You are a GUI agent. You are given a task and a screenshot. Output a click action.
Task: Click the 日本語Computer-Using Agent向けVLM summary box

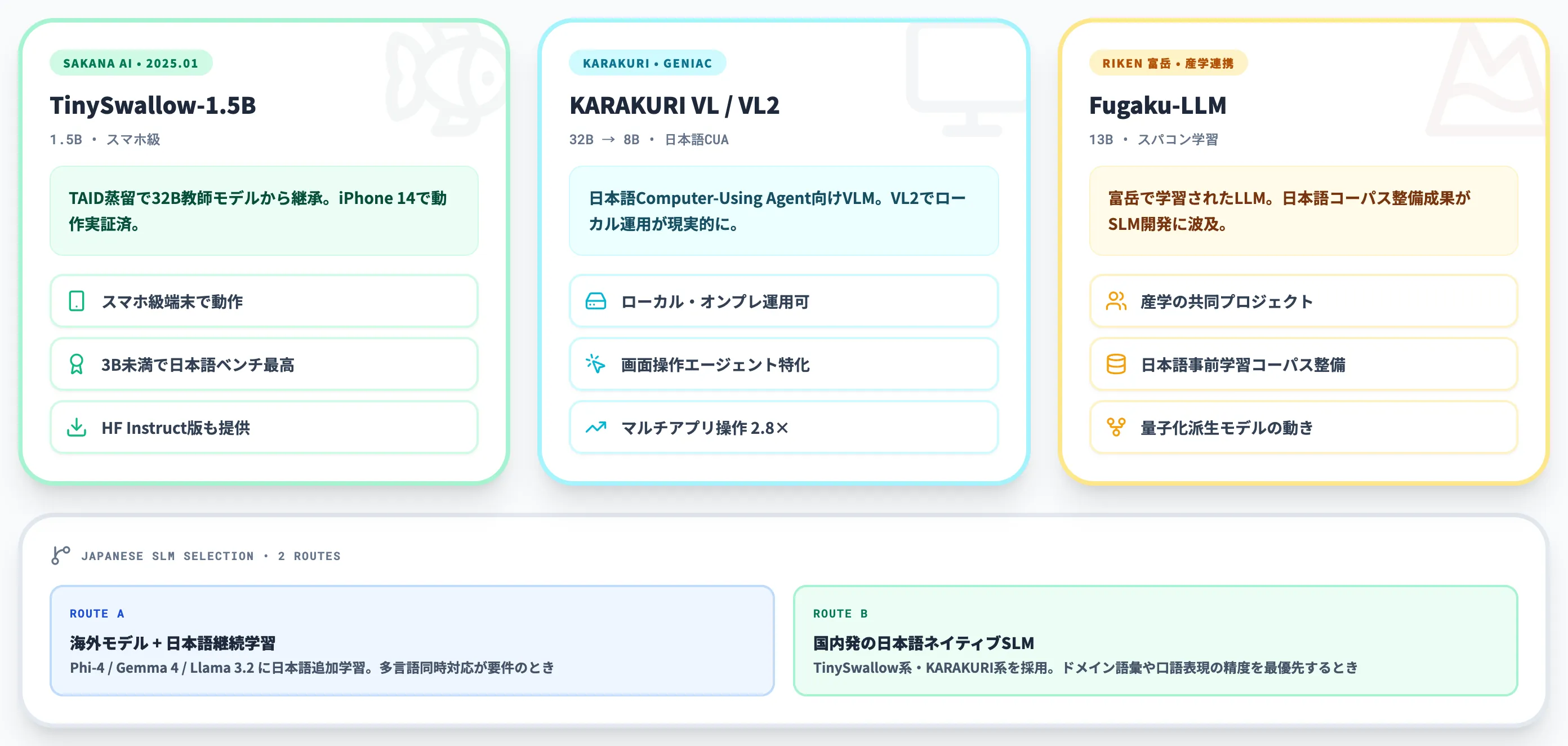click(783, 211)
